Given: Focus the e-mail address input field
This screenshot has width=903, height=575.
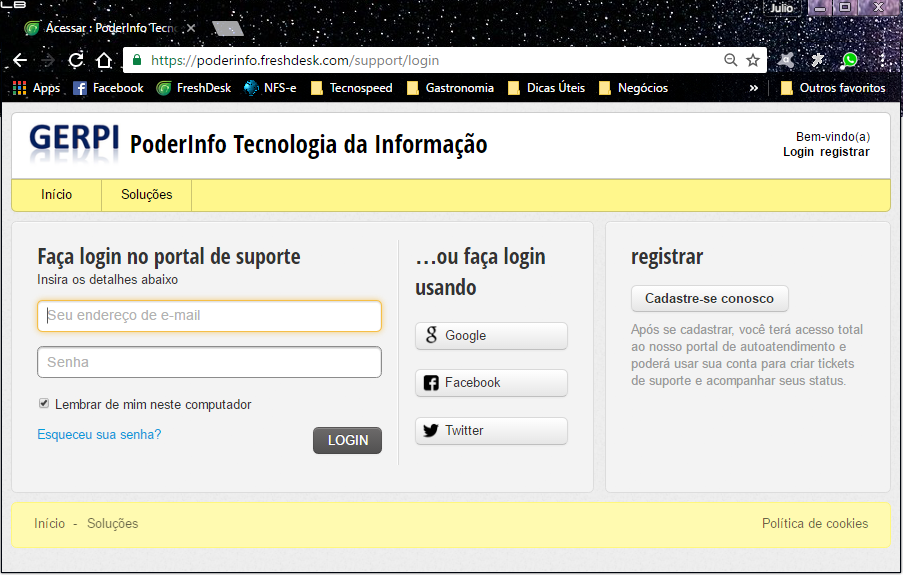Looking at the screenshot, I should 210,316.
